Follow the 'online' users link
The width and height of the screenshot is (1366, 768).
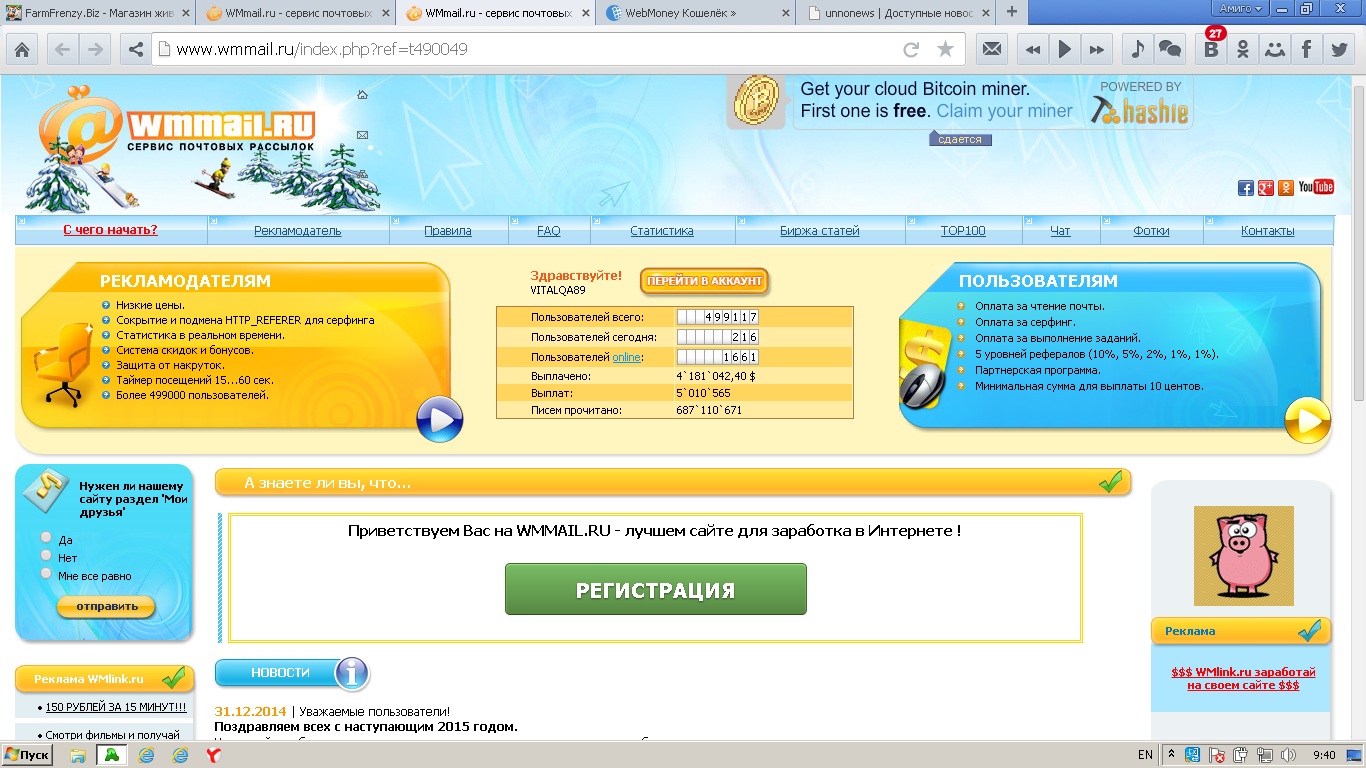pyautogui.click(x=627, y=357)
